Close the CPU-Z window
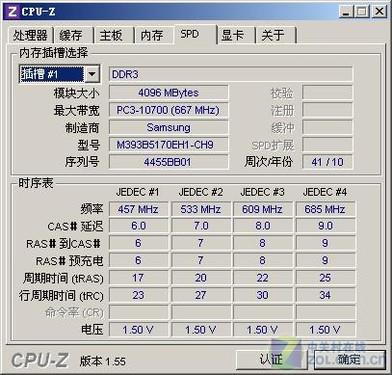Screen dimensions: 392x375 pos(379,12)
